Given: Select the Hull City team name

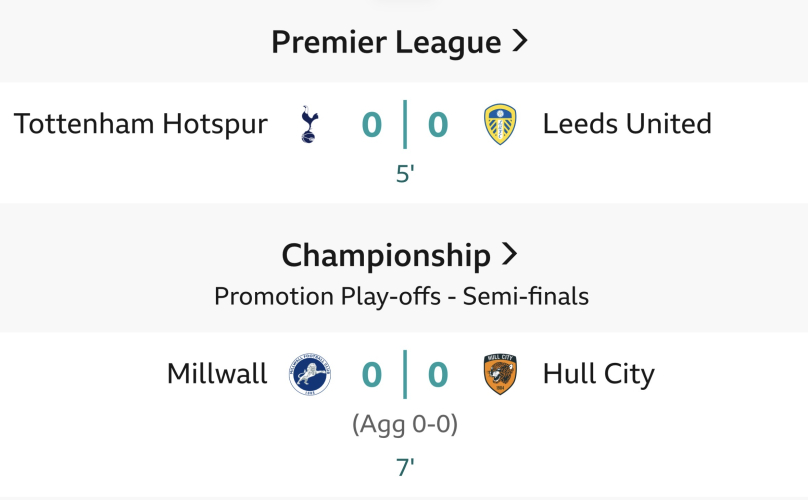Looking at the screenshot, I should pyautogui.click(x=599, y=374).
